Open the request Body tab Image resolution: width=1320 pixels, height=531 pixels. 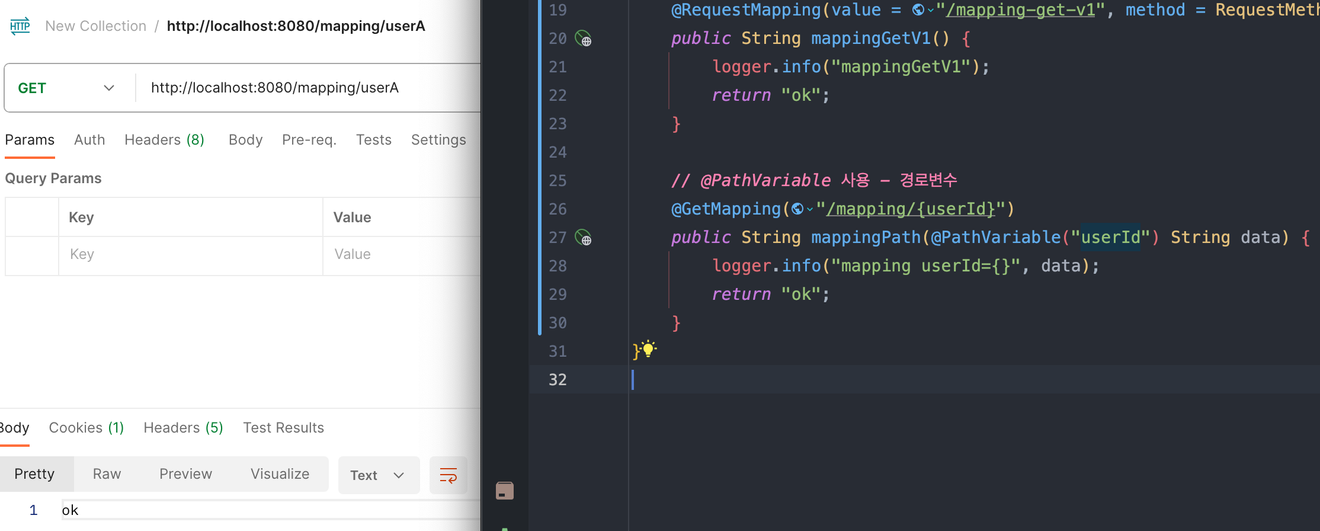245,140
